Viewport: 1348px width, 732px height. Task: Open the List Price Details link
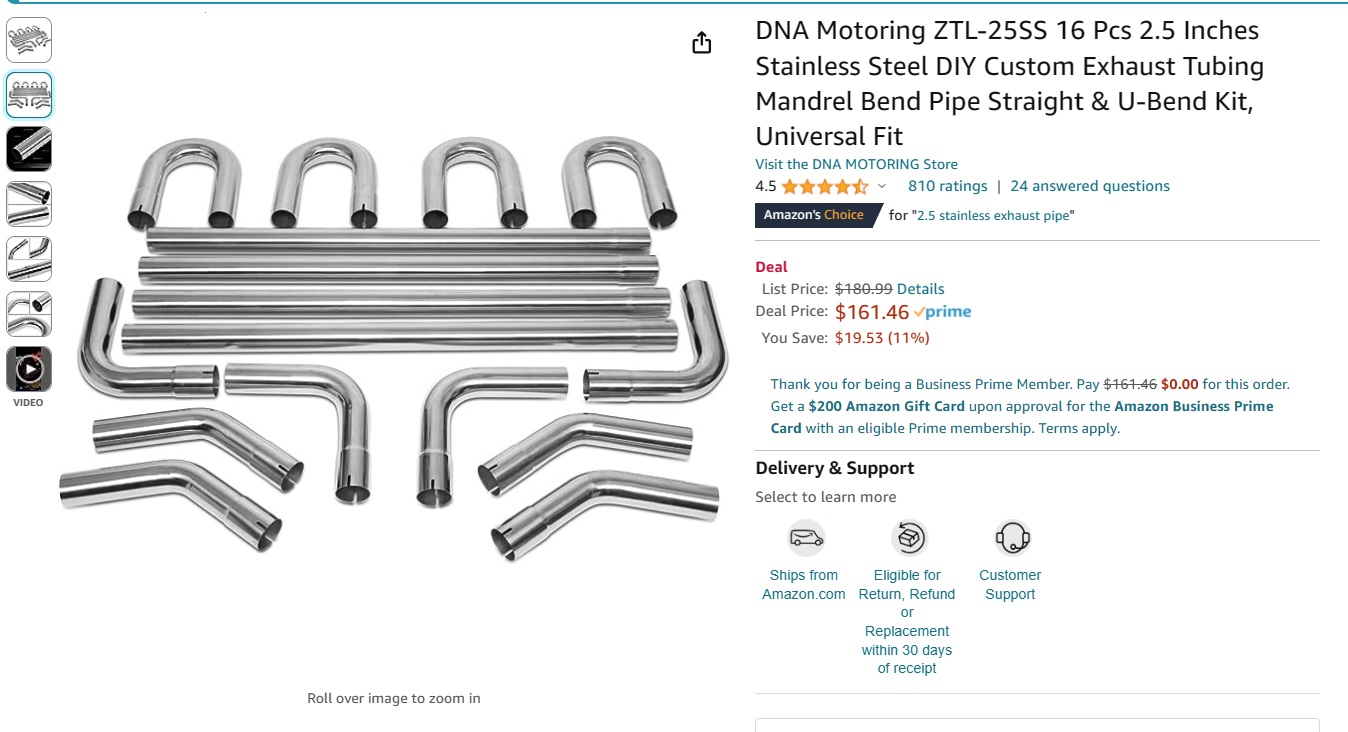pyautogui.click(x=920, y=289)
